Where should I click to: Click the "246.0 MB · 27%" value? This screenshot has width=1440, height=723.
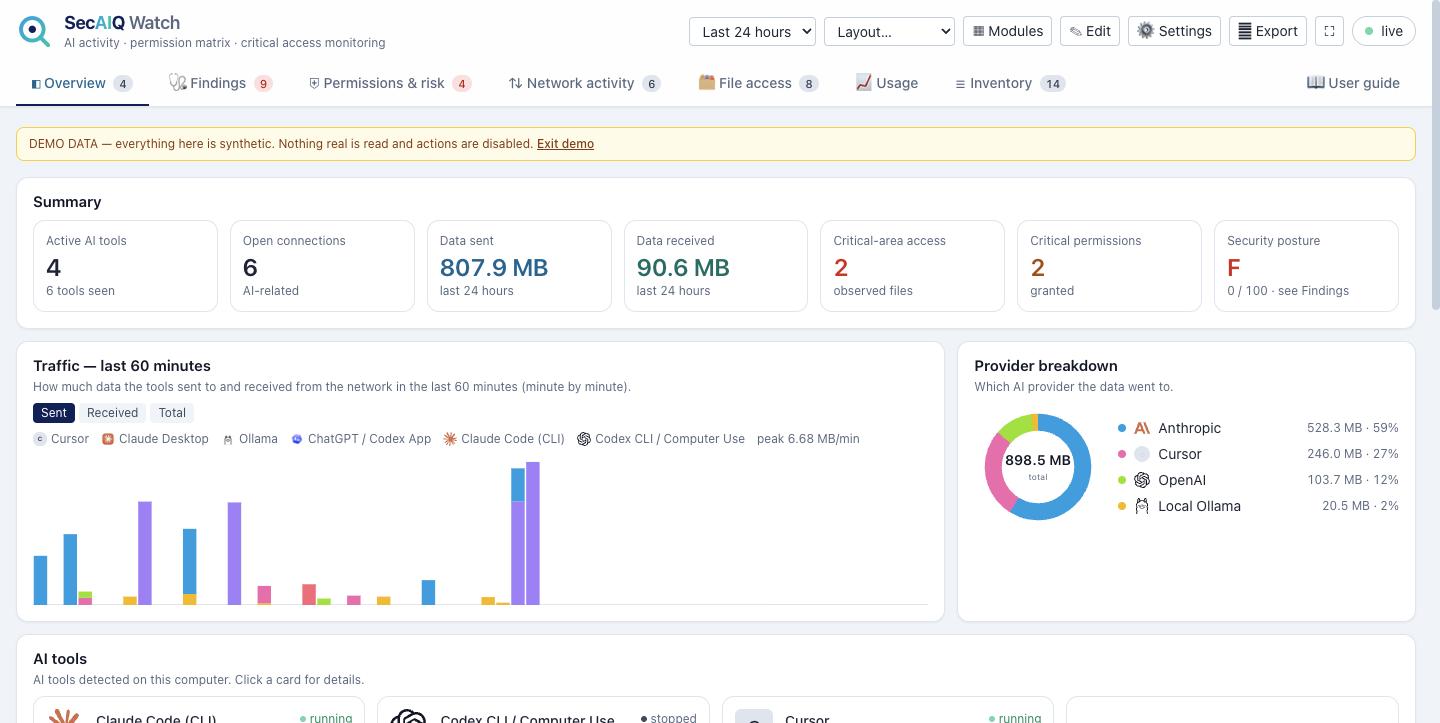click(x=1352, y=454)
